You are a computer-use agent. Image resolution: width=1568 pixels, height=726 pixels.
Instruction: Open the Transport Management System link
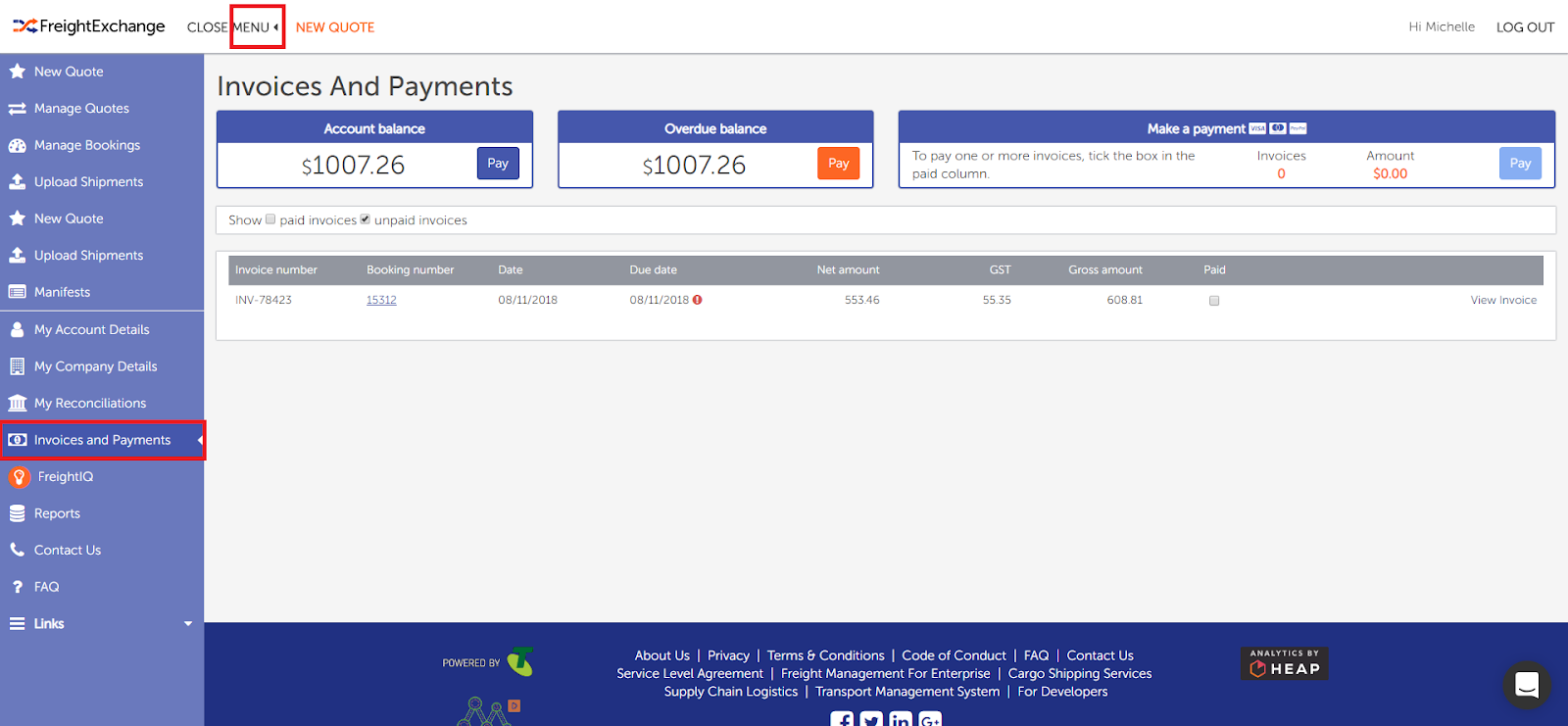907,691
